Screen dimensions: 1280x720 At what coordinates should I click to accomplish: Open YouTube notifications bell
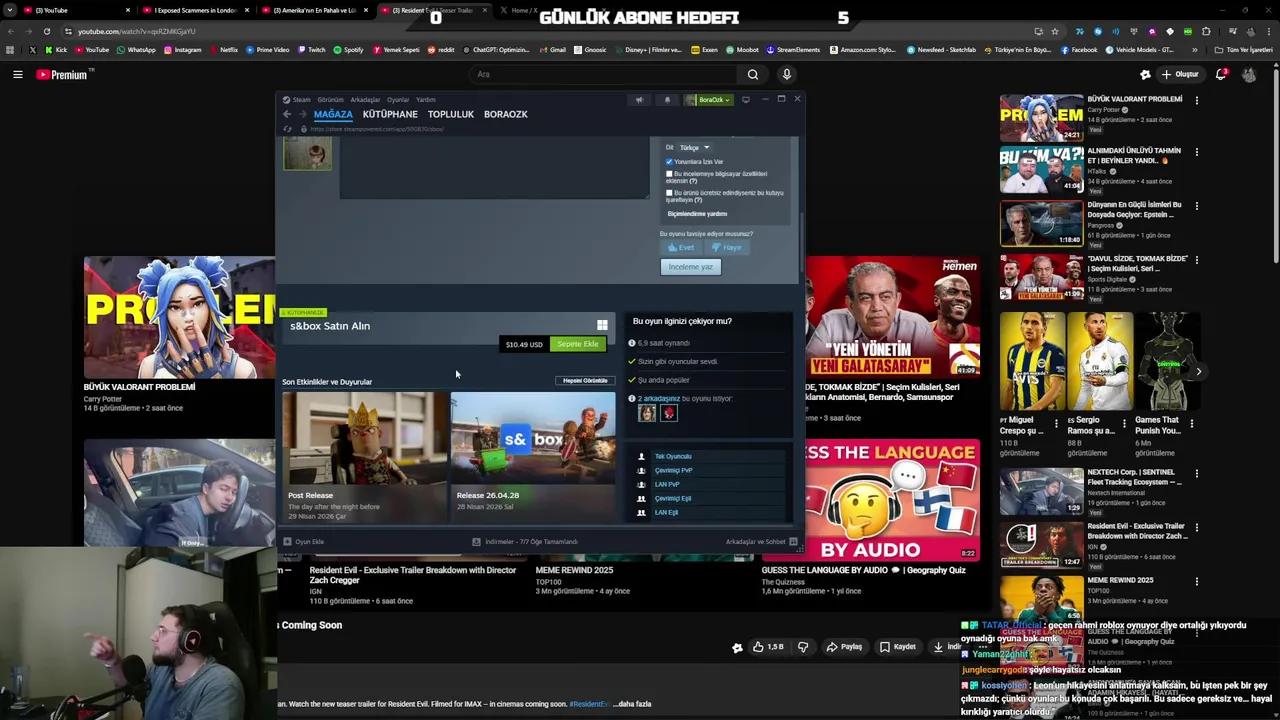coord(1221,74)
